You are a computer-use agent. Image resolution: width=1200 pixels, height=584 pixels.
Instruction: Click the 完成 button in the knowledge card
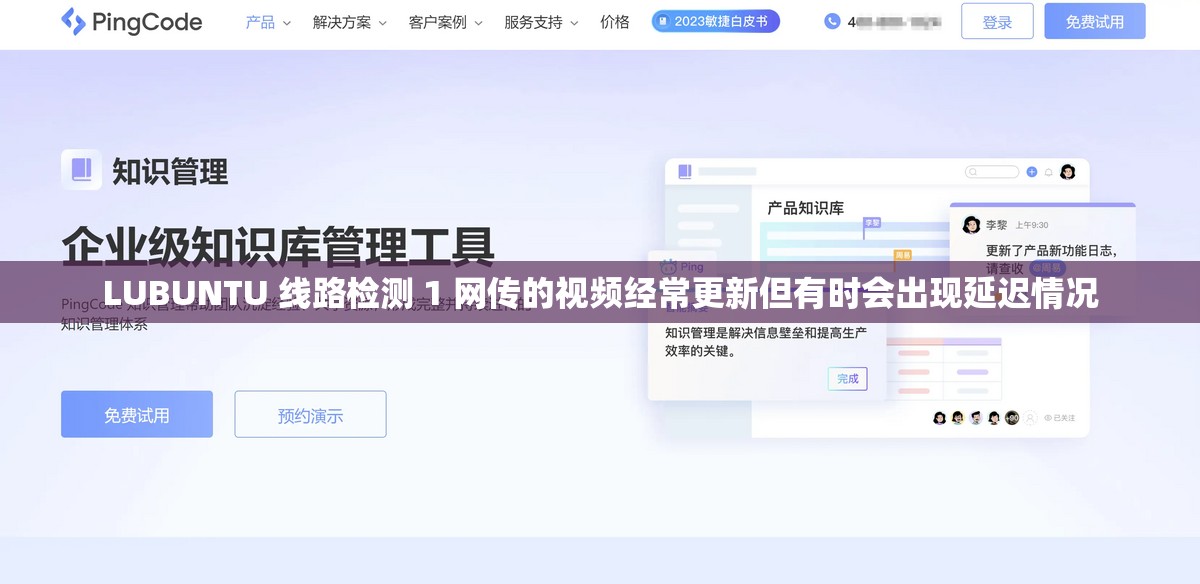click(847, 379)
